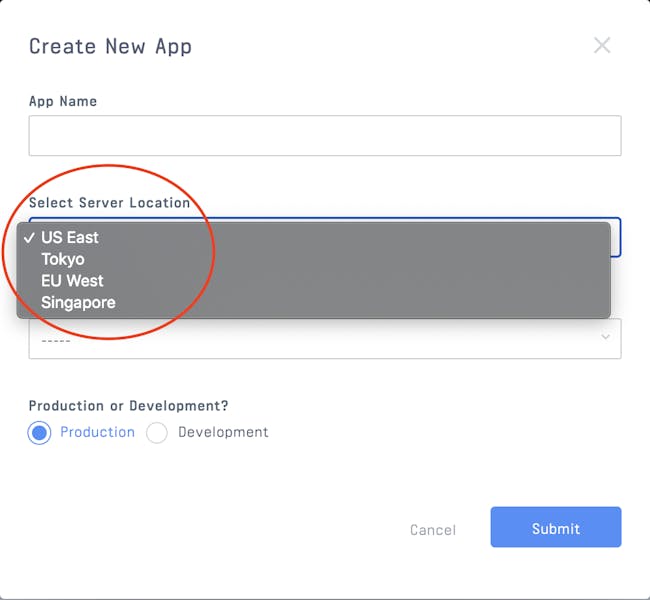Cancel creating the new app
The height and width of the screenshot is (600, 650).
[x=433, y=530]
